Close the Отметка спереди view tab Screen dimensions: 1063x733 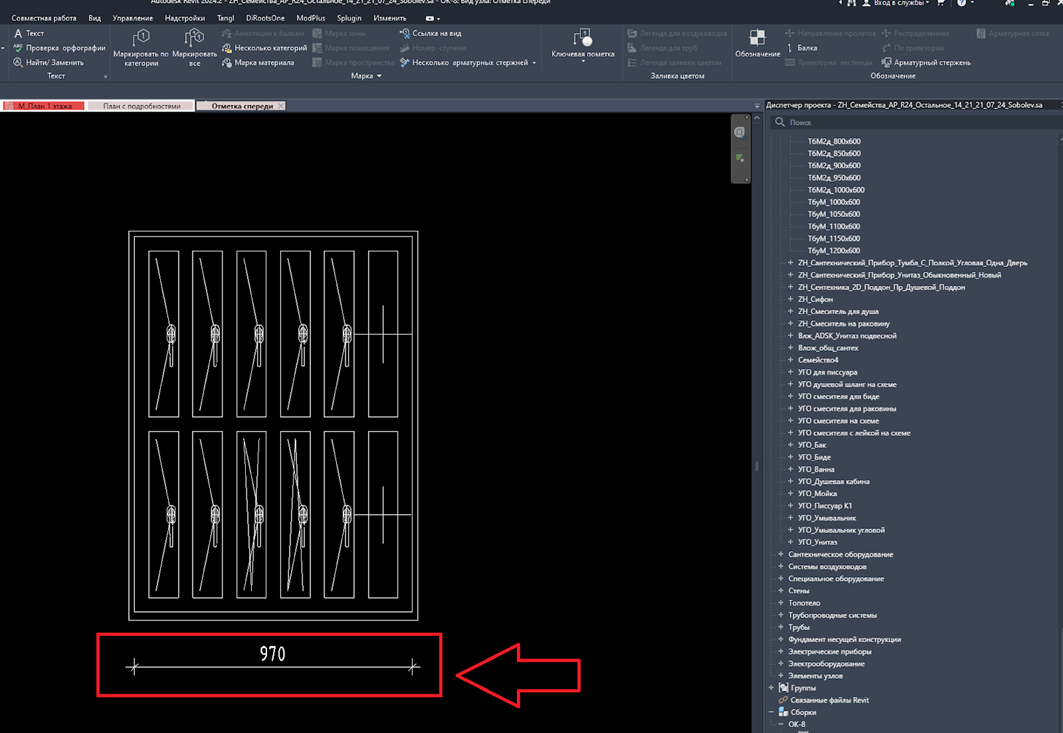tap(281, 106)
